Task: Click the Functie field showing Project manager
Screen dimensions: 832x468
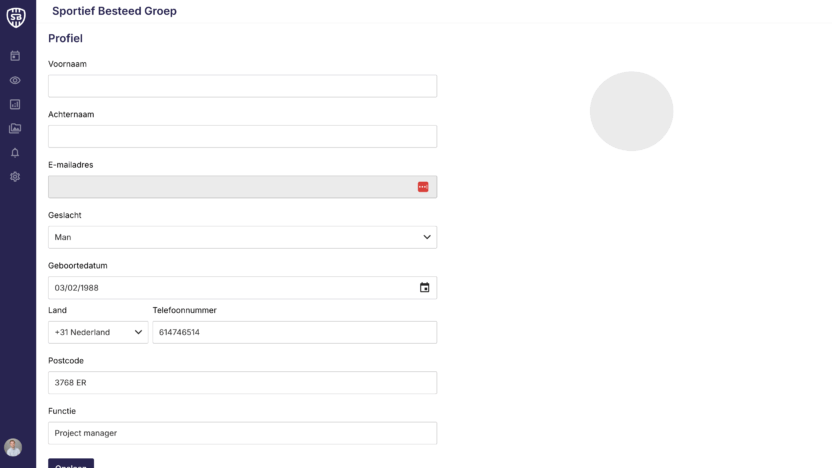Action: tap(242, 433)
